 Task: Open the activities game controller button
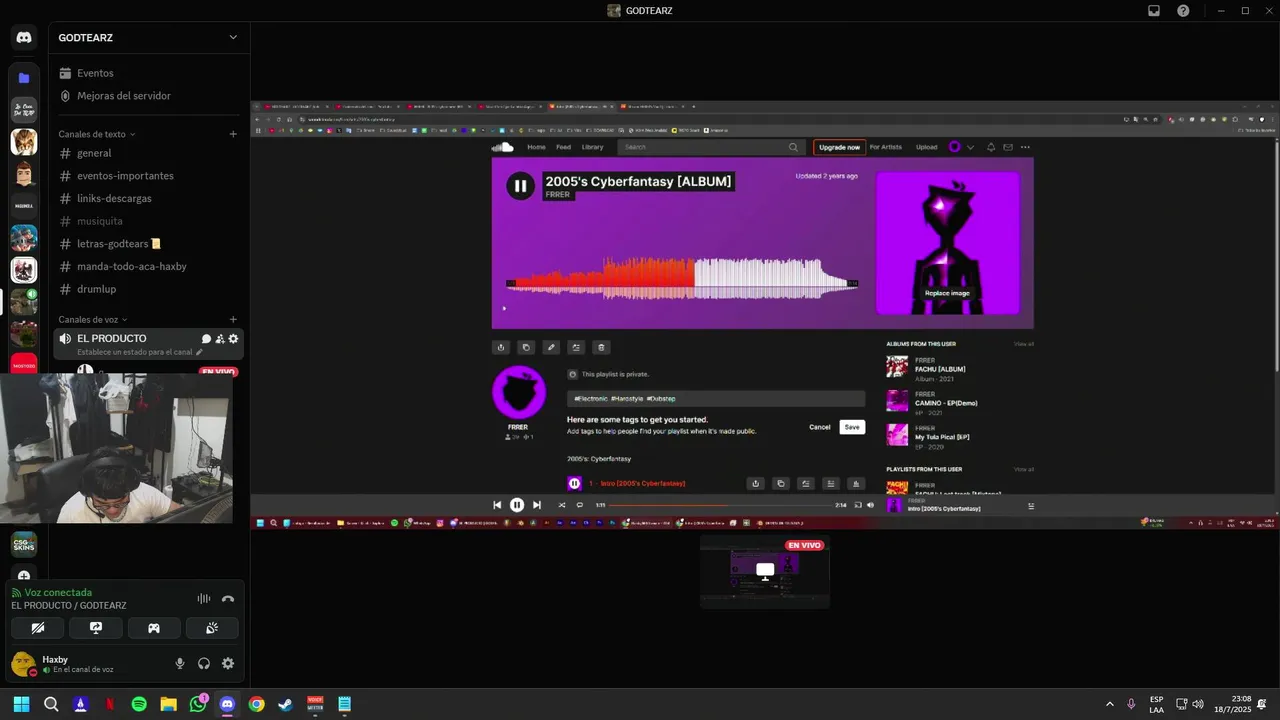[x=154, y=628]
